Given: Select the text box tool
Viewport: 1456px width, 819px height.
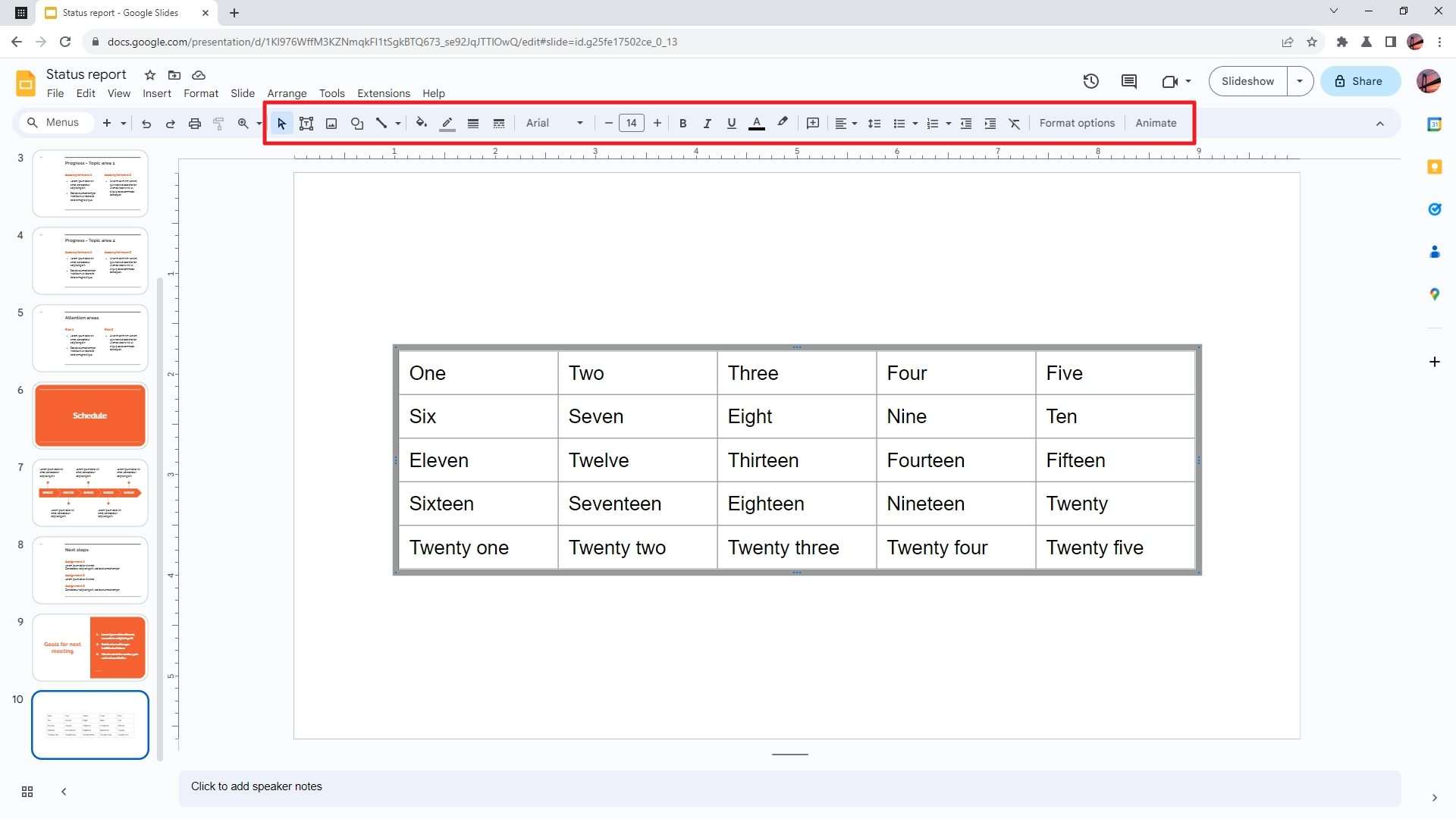Looking at the screenshot, I should click(306, 124).
